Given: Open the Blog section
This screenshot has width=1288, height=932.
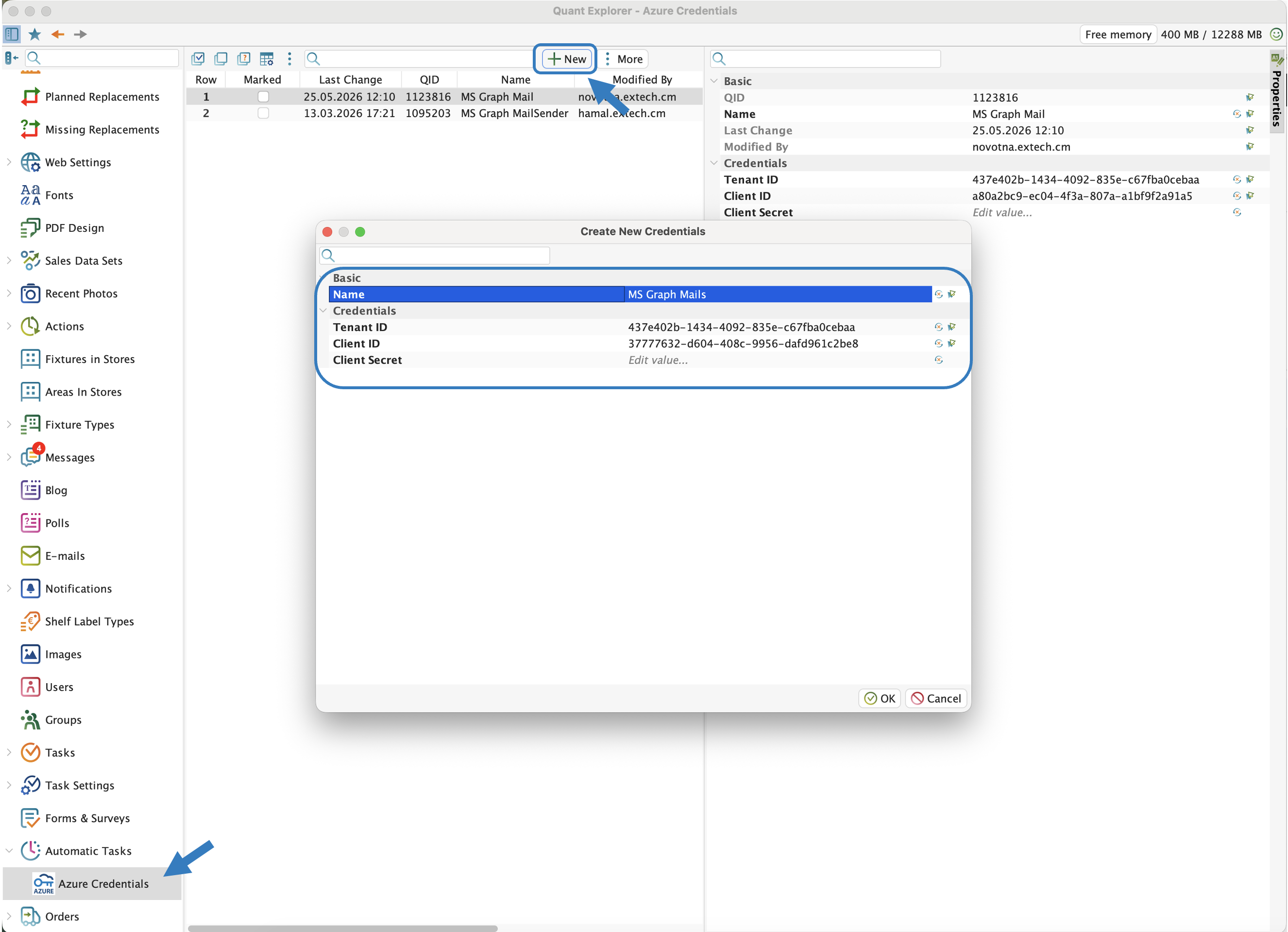Looking at the screenshot, I should click(44, 490).
